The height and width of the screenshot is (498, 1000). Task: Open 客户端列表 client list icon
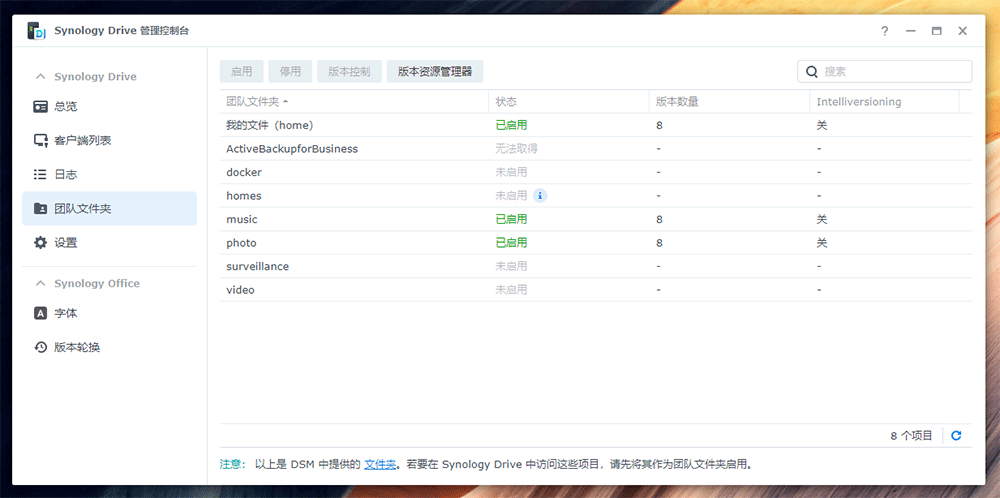[41, 140]
